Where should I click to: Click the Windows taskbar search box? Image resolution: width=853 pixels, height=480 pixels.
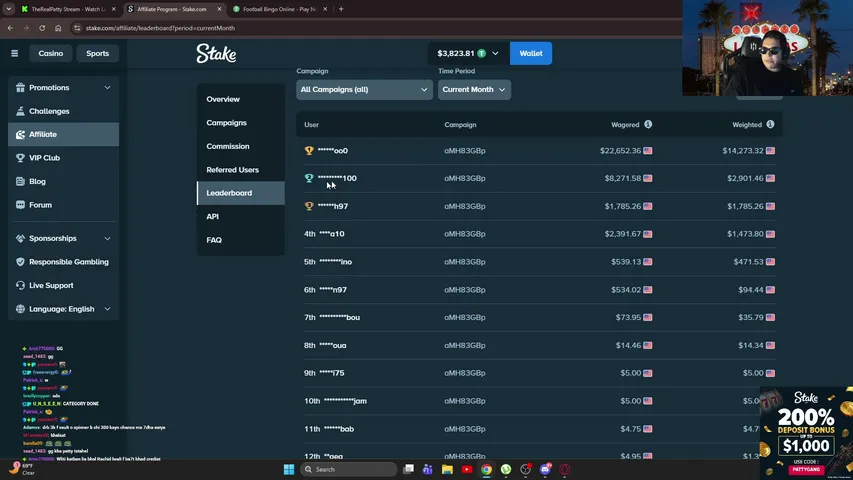(349, 469)
